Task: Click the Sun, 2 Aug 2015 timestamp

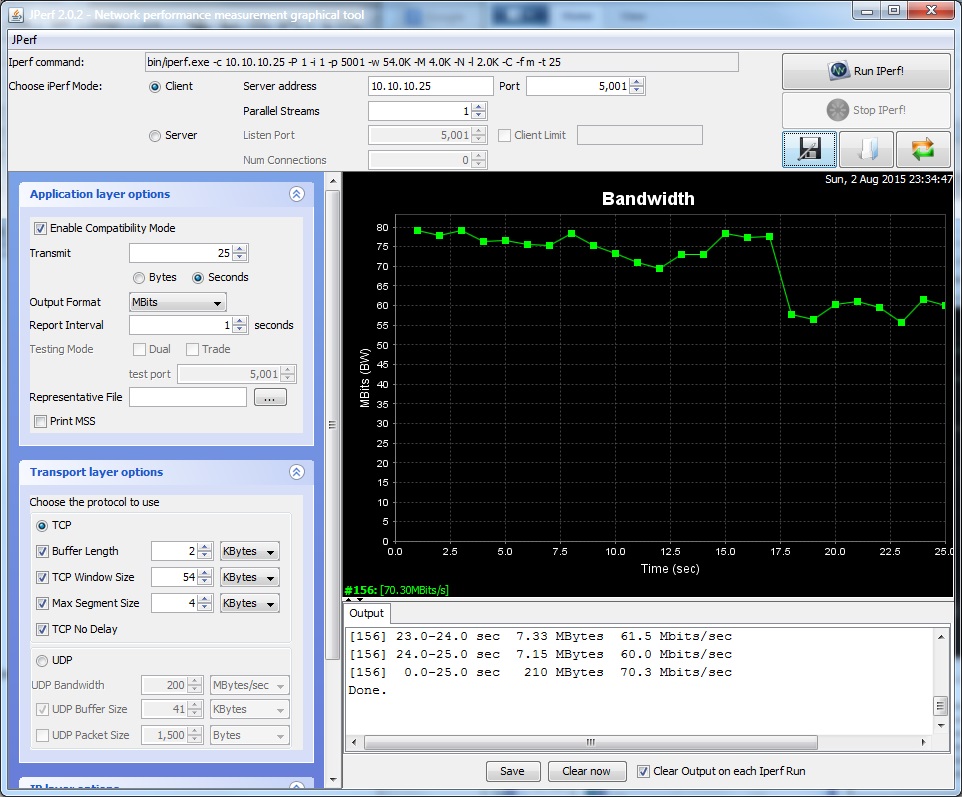Action: [888, 179]
